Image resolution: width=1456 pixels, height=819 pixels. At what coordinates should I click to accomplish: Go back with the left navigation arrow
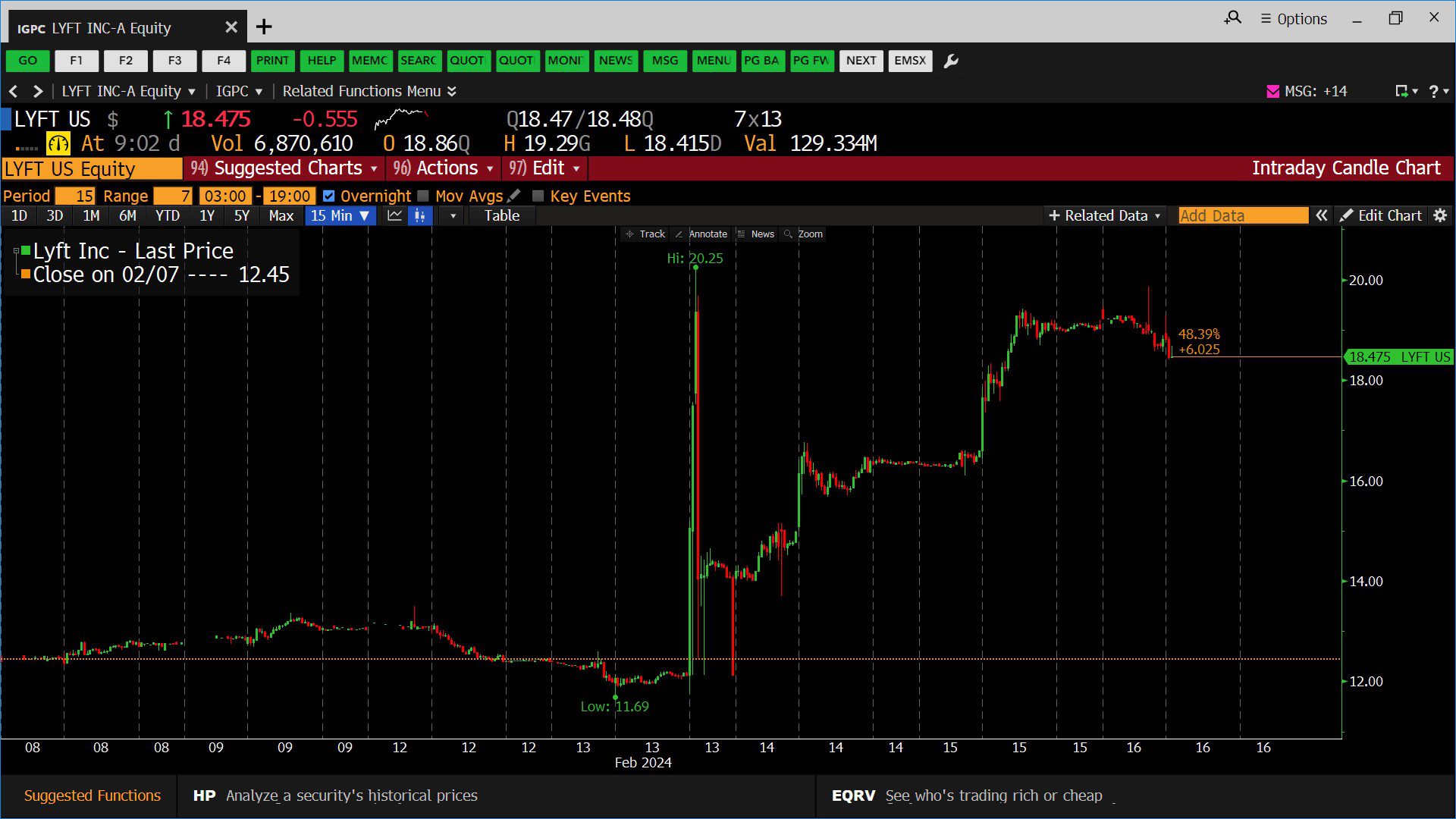(13, 91)
